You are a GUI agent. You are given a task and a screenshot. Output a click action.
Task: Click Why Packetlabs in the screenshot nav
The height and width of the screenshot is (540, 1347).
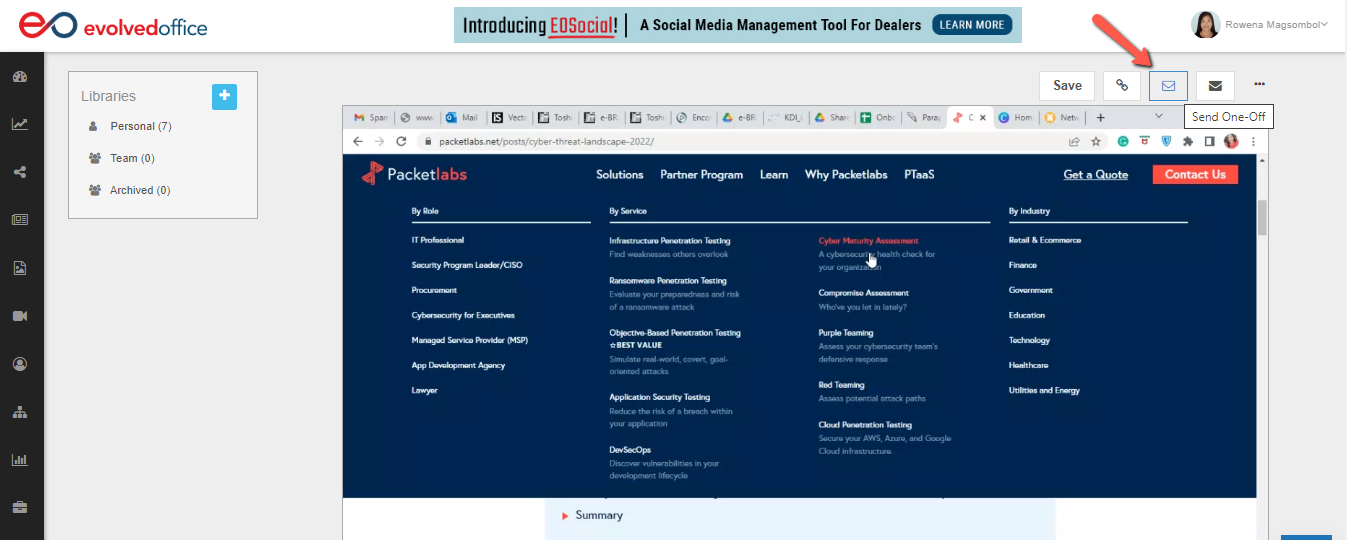(846, 174)
